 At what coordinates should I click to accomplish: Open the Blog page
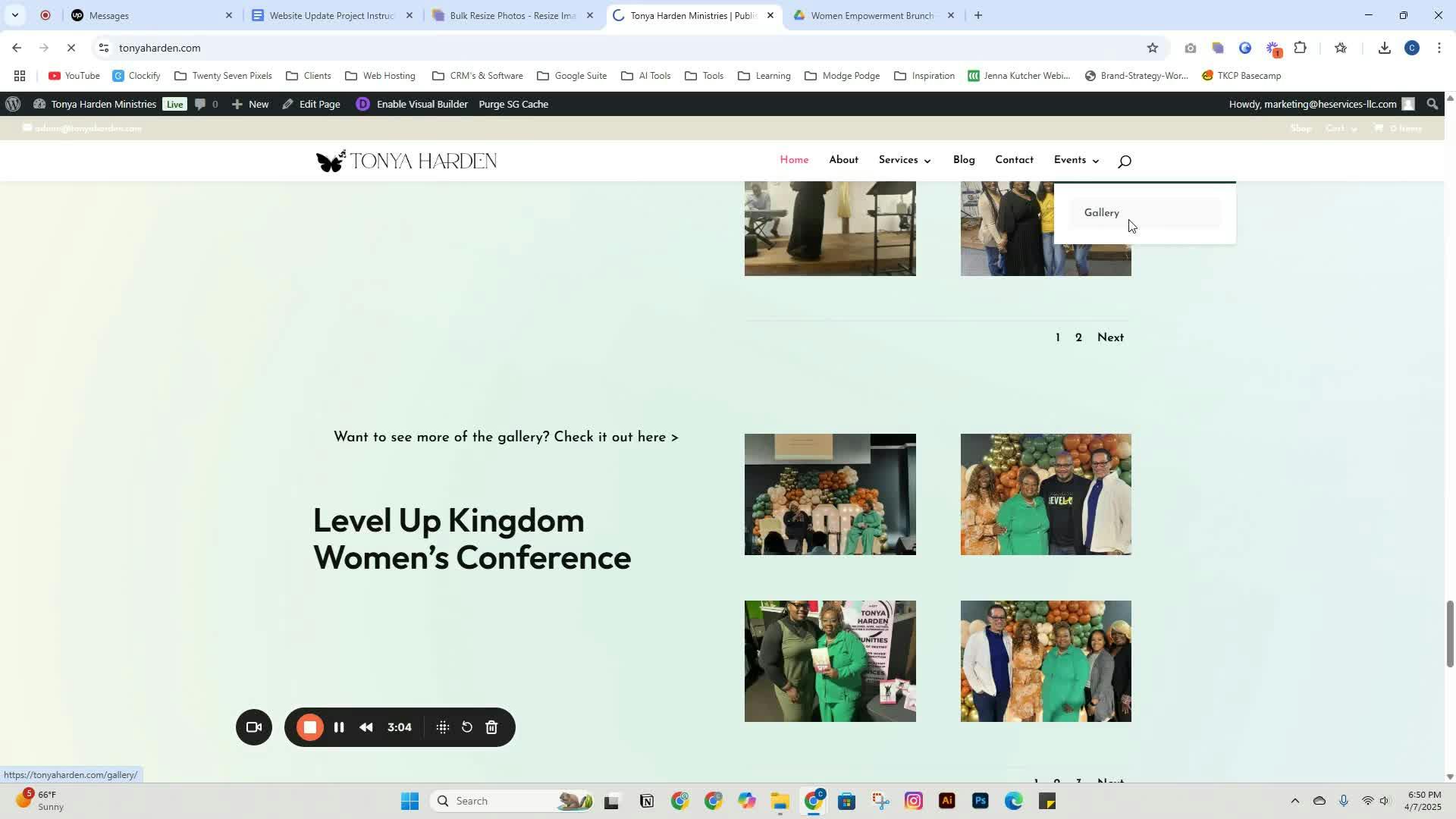click(964, 160)
